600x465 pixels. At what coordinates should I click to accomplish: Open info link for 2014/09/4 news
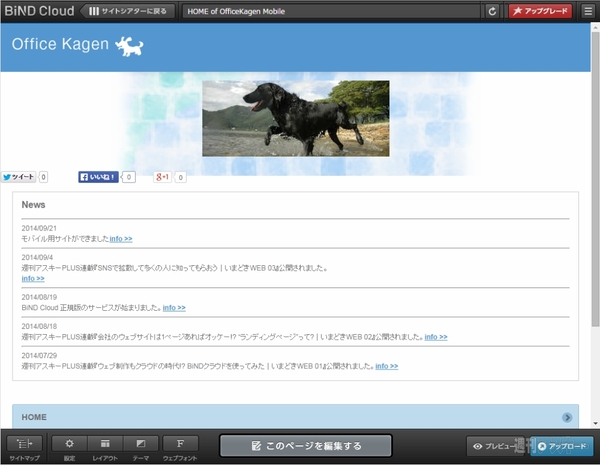[33, 279]
